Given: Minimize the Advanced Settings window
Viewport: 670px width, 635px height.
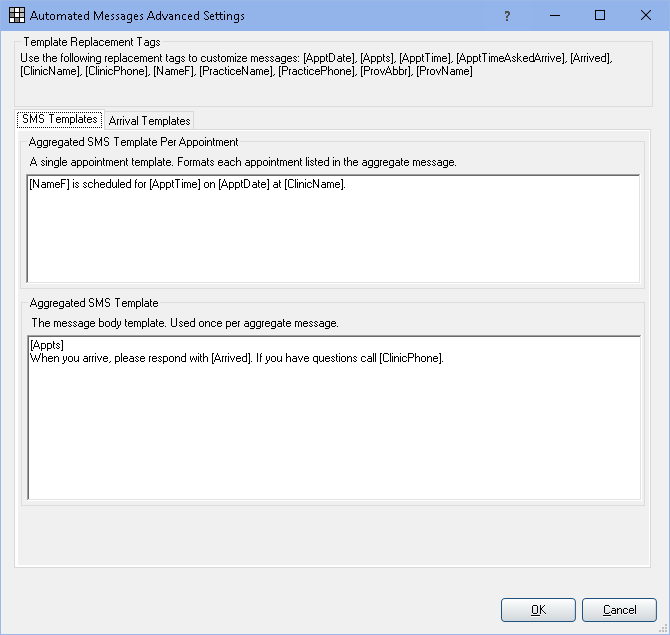Looking at the screenshot, I should pos(555,16).
